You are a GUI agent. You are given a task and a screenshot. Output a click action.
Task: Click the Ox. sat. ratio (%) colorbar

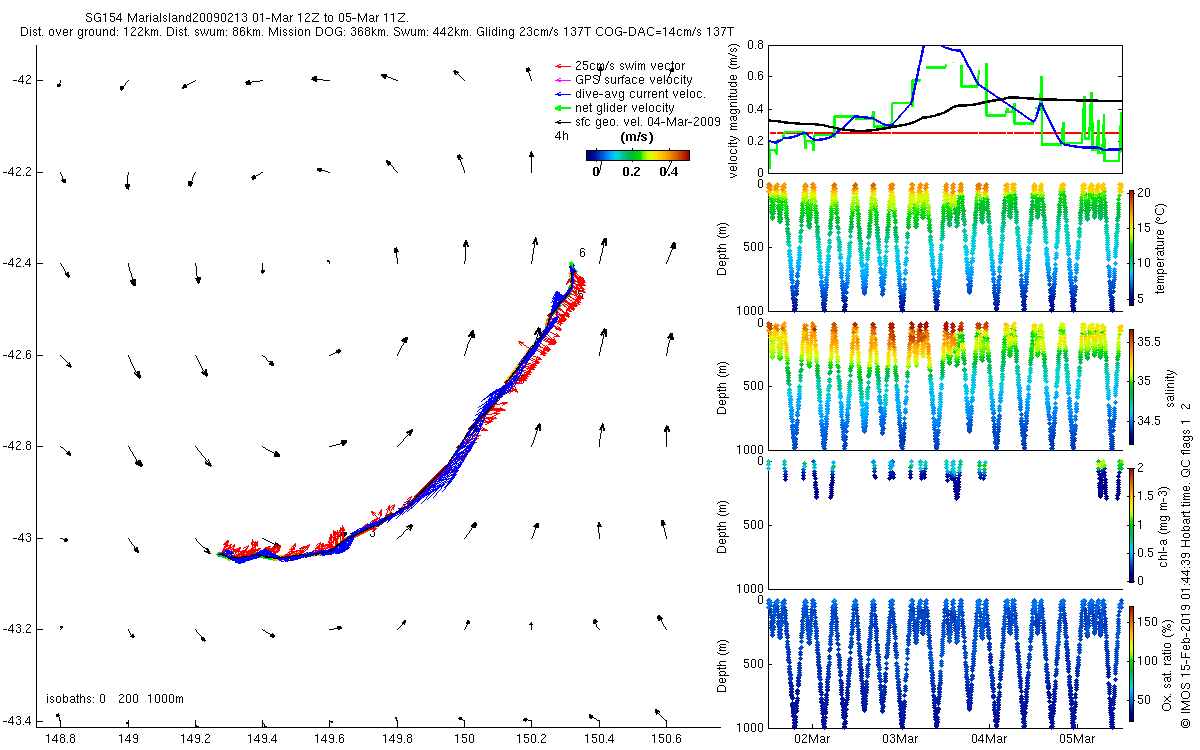click(1131, 662)
